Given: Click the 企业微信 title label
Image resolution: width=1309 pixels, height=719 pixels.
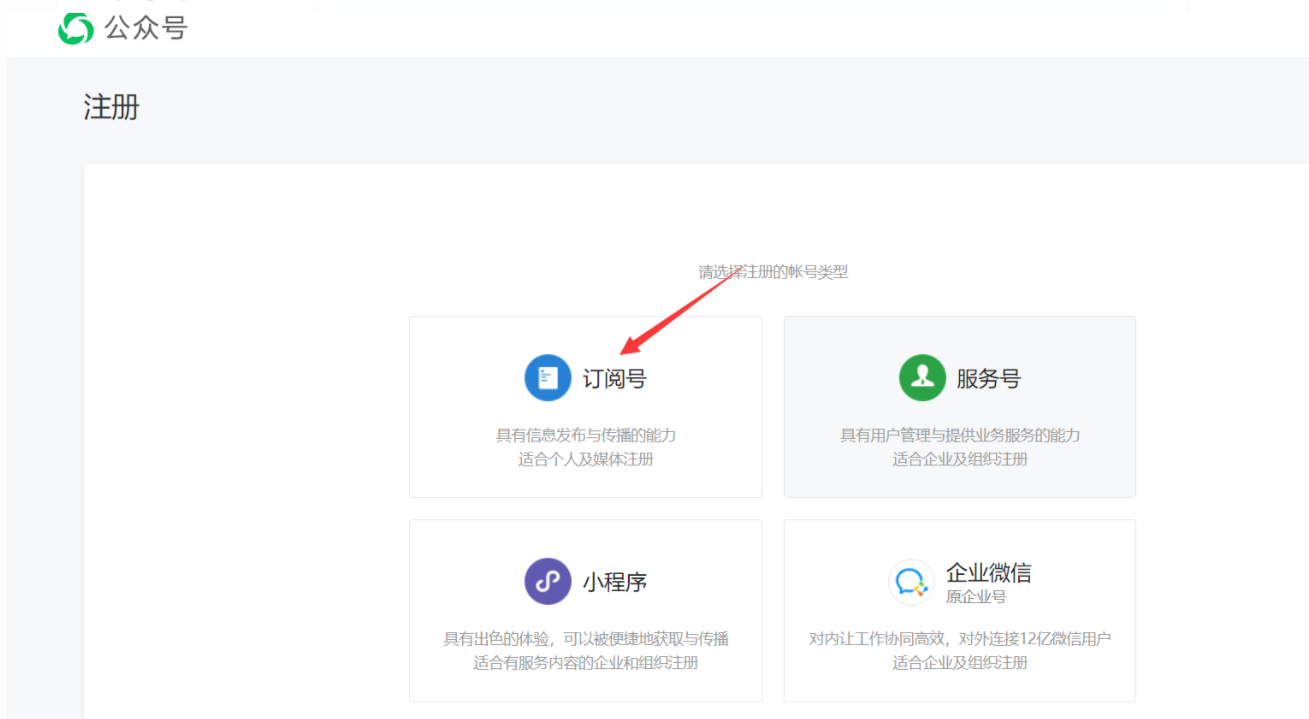Looking at the screenshot, I should point(989,573).
